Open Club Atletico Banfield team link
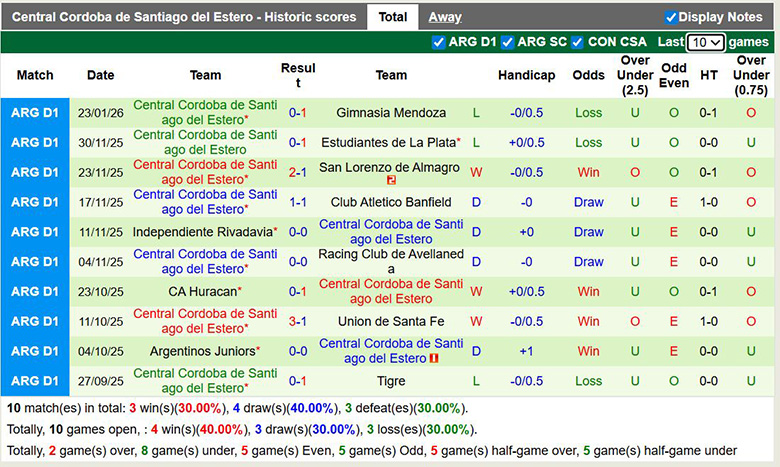Viewport: 780px width, 467px height. 391,202
